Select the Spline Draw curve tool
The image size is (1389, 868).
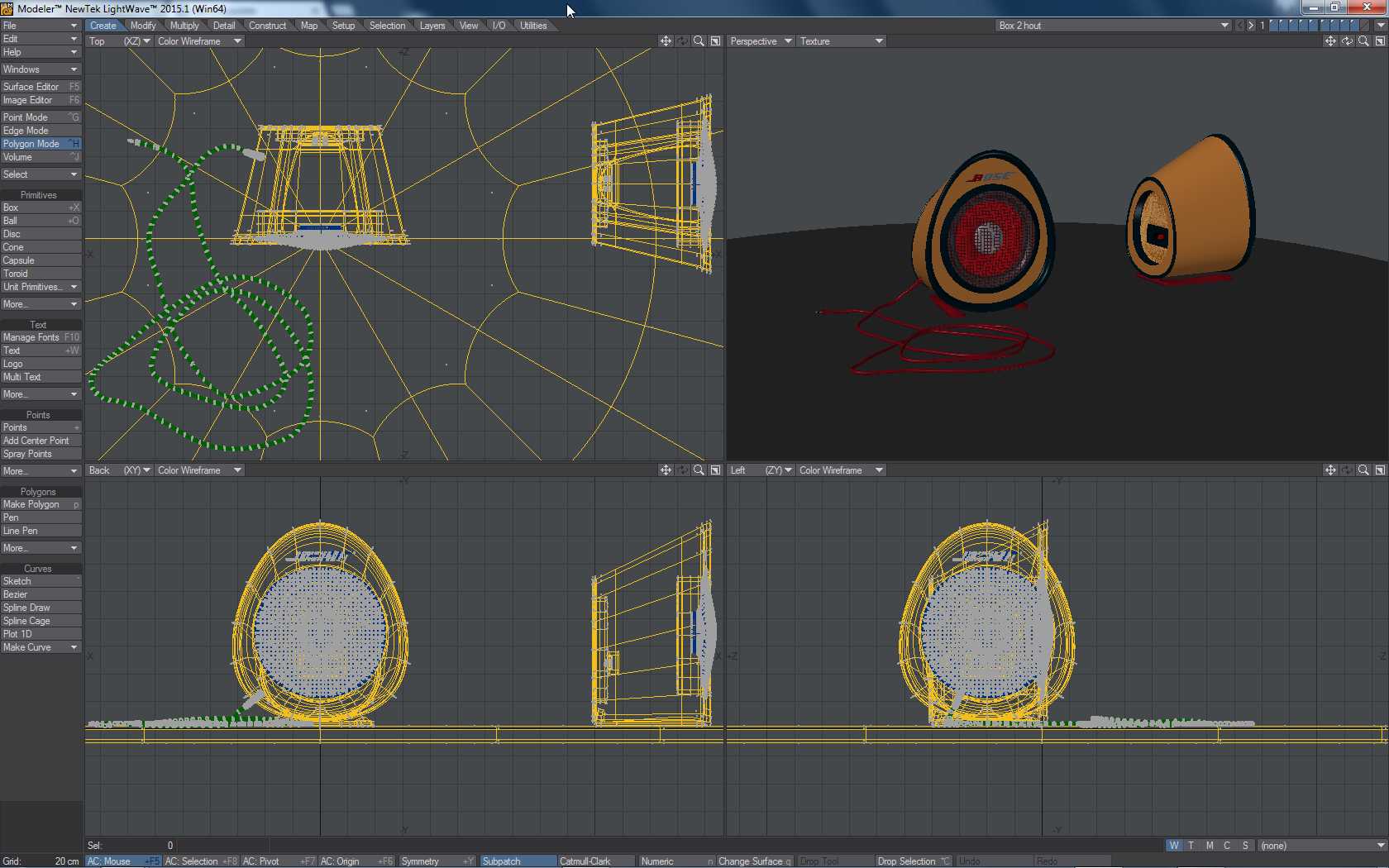click(x=41, y=608)
